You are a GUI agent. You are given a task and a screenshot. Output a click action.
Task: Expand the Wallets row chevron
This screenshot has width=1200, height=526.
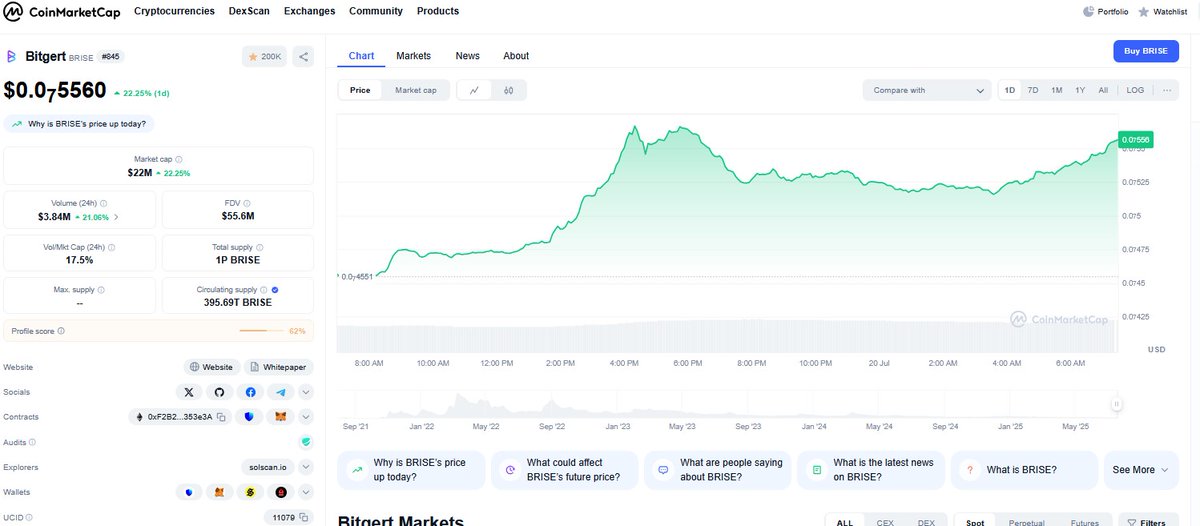306,492
